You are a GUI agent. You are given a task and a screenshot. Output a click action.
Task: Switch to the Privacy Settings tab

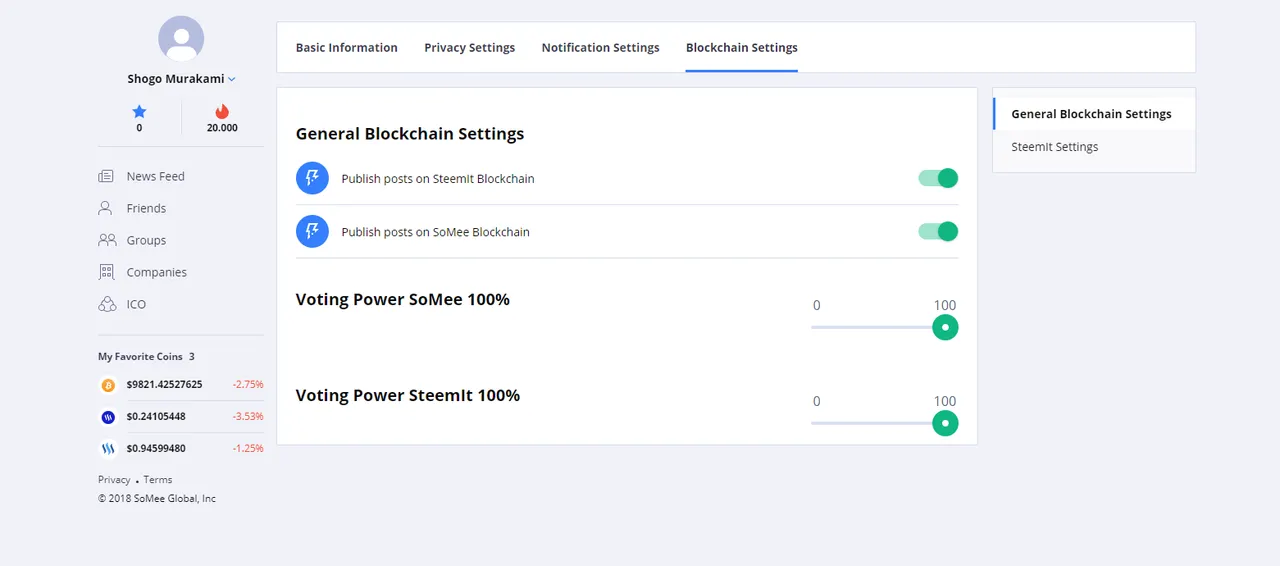coord(469,47)
